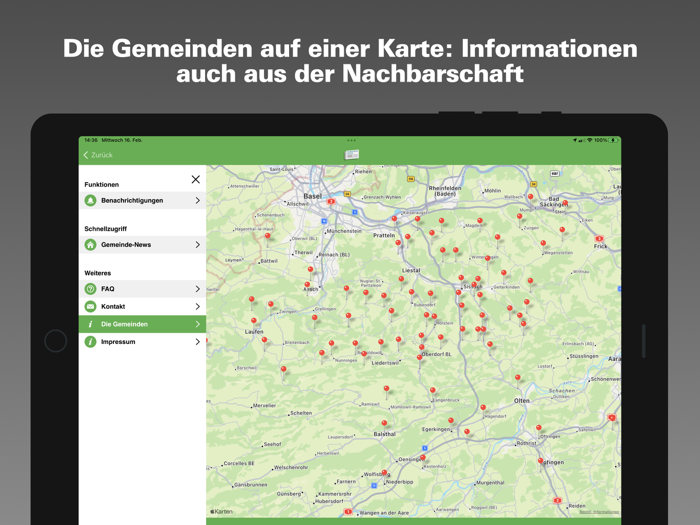Image resolution: width=700 pixels, height=525 pixels.
Task: Open the FAQ menu entry
Action: coord(142,289)
